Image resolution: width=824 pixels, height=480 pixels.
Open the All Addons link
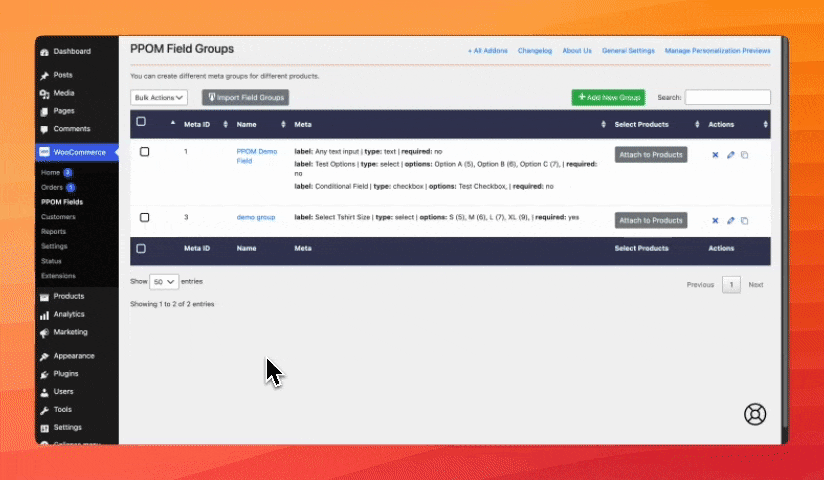coord(488,51)
